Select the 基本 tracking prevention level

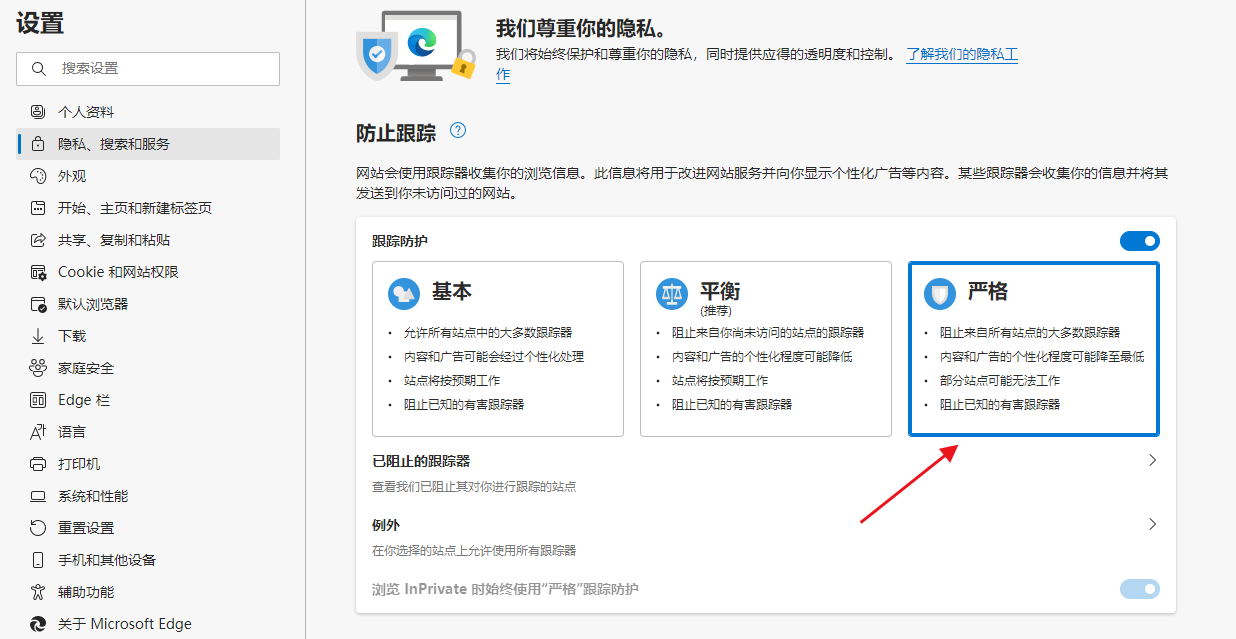[498, 349]
